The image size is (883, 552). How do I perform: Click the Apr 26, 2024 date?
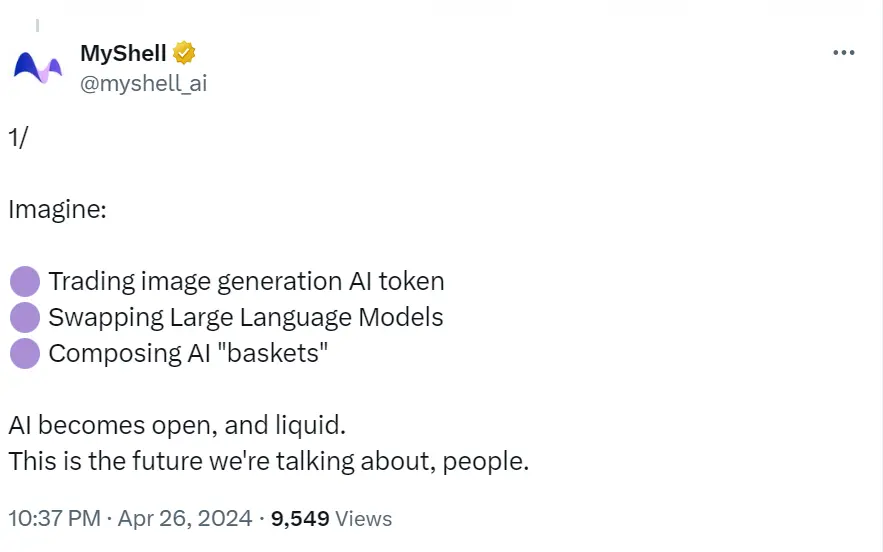(184, 518)
